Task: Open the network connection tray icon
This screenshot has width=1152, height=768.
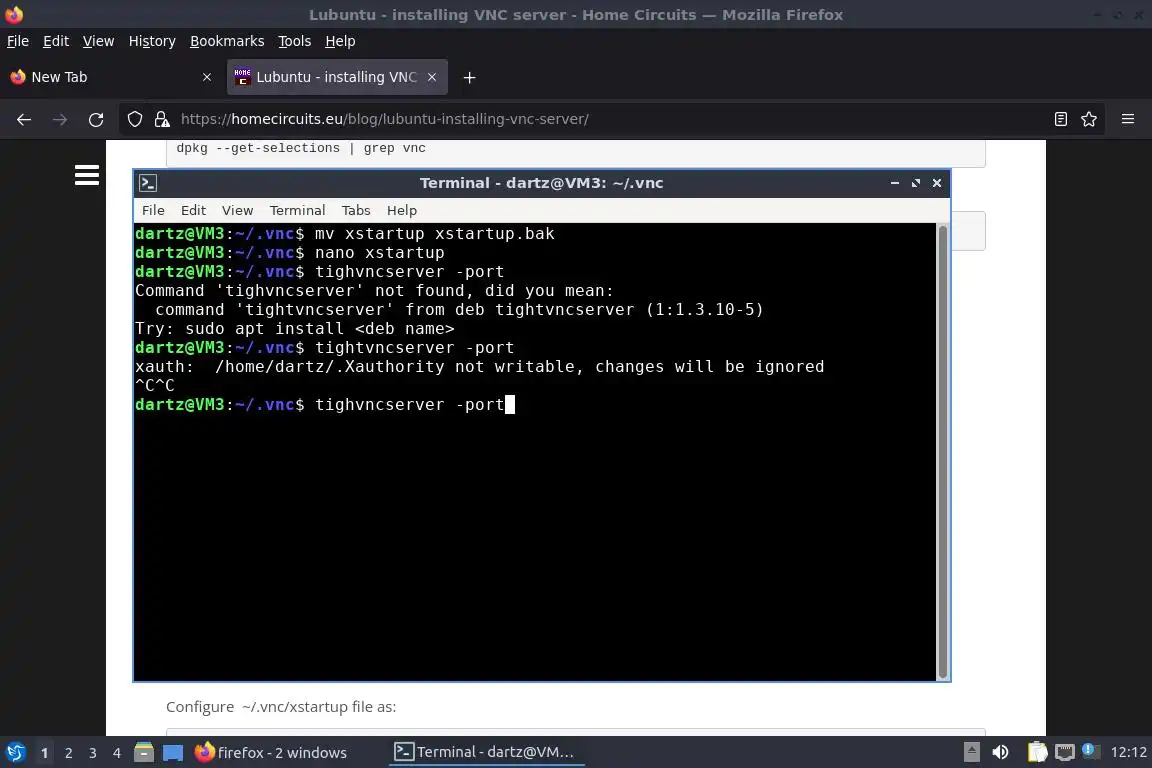Action: tap(1064, 753)
